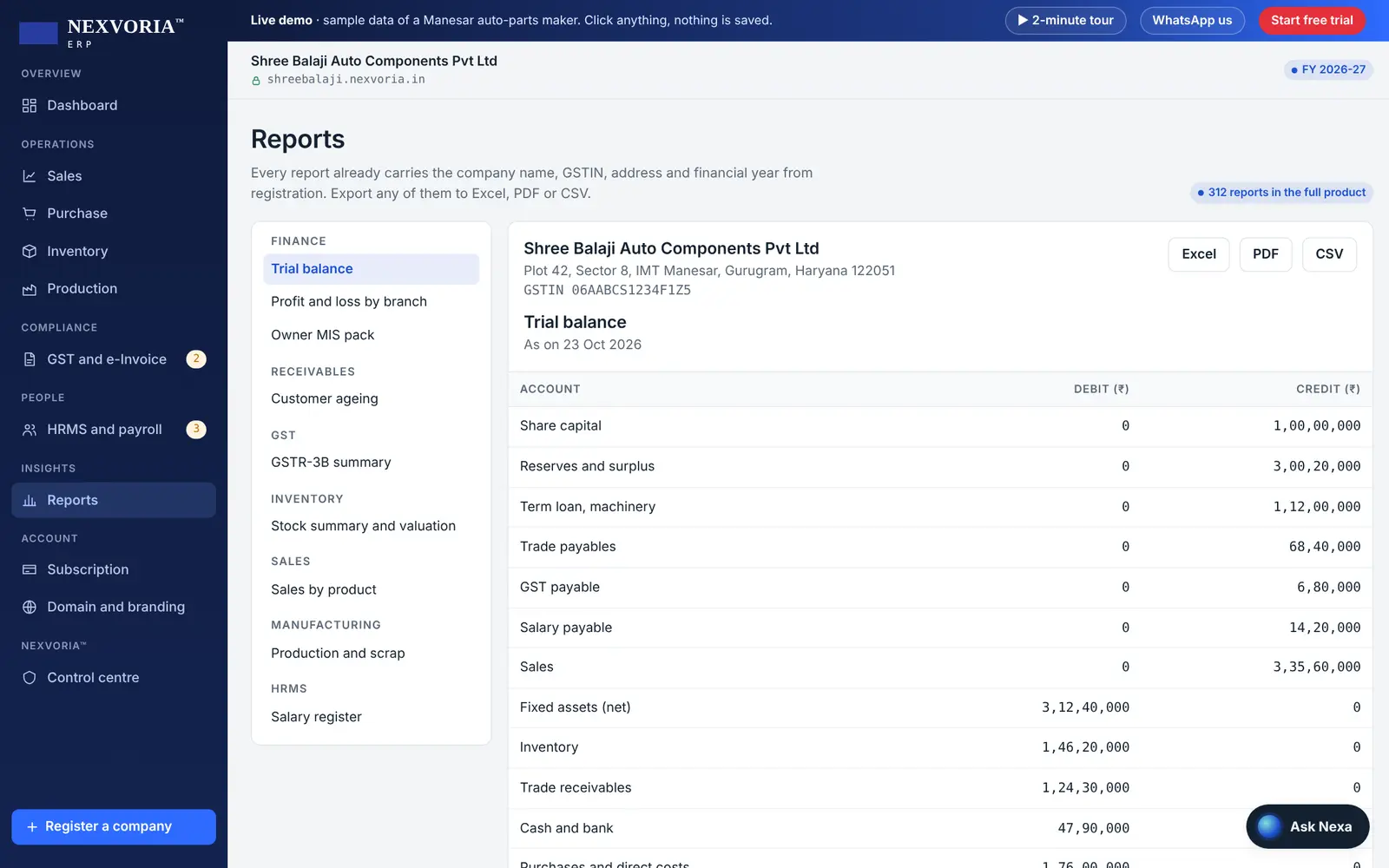
Task: Select Stock summary and valuation report
Action: click(371, 526)
